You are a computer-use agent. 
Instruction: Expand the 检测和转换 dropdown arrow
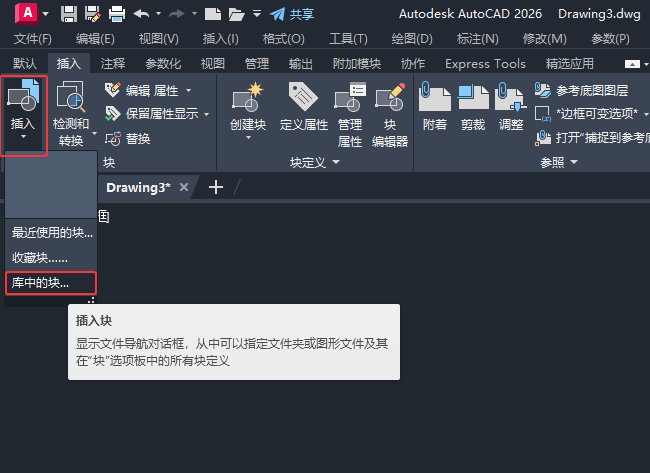[x=95, y=133]
